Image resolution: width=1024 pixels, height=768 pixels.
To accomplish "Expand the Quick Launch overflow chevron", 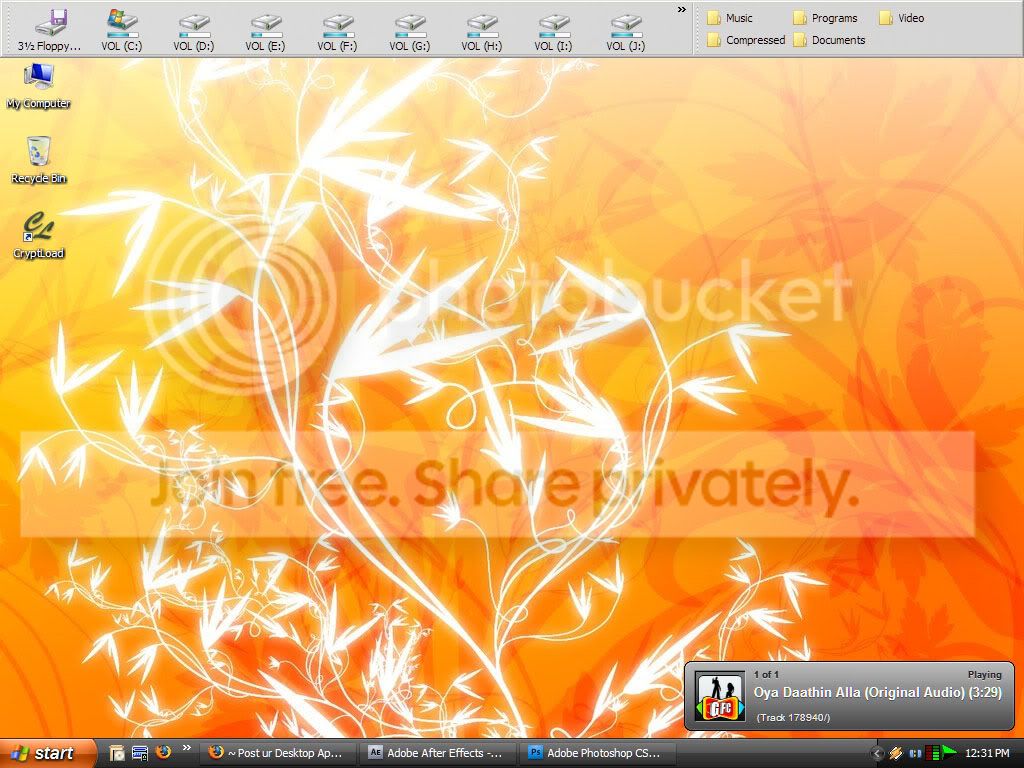I will tap(187, 748).
